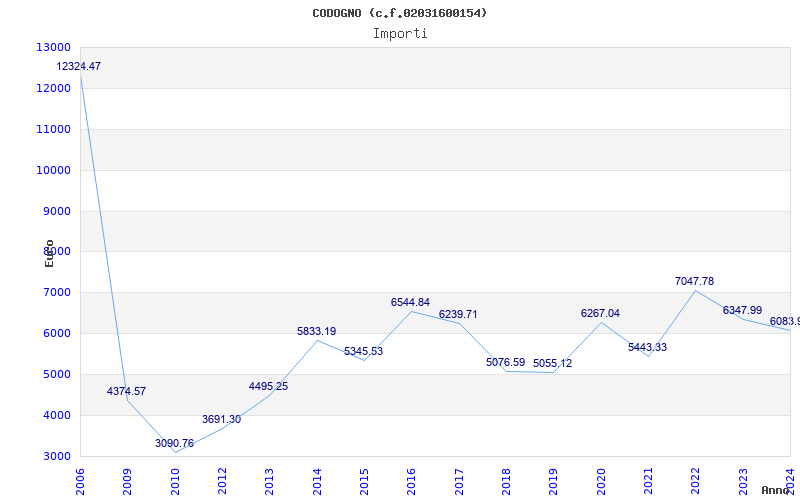Click x-axis year label 2016
The width and height of the screenshot is (800, 500).
[x=412, y=482]
